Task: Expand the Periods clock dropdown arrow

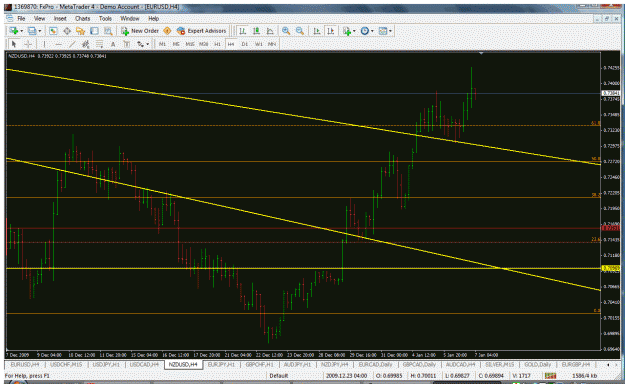Action: coord(372,31)
